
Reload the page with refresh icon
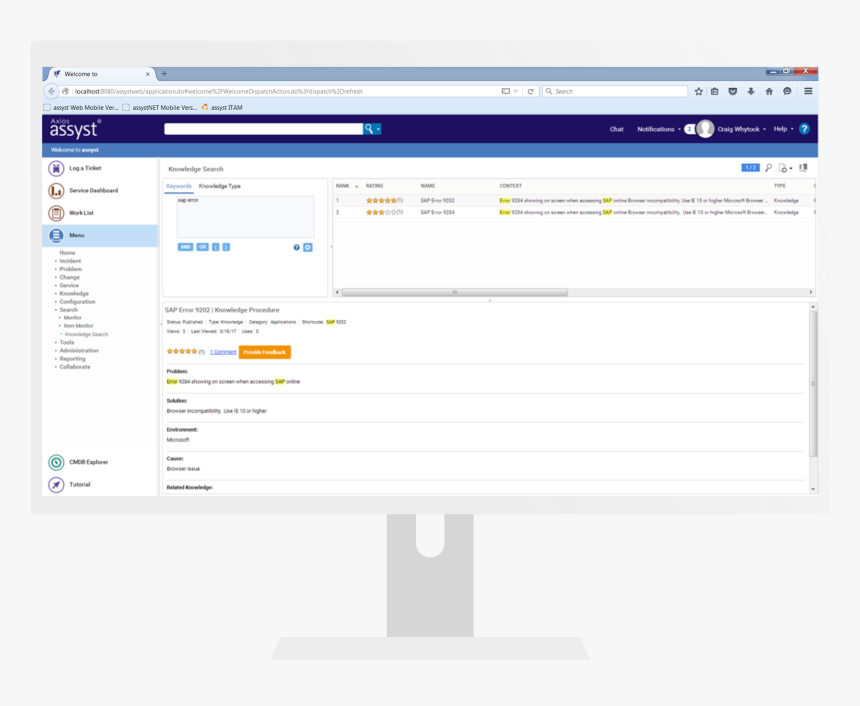coord(530,92)
